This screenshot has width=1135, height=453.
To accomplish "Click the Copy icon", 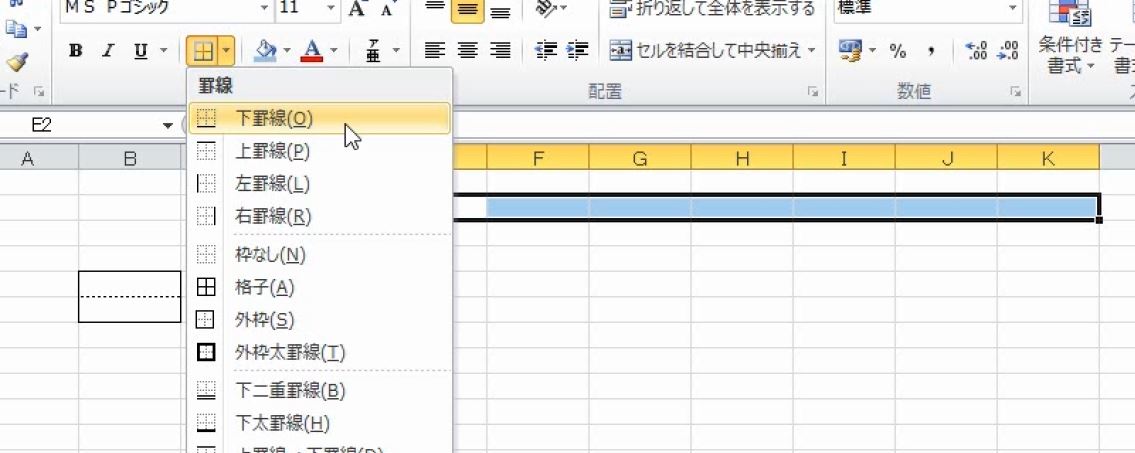I will (14, 29).
